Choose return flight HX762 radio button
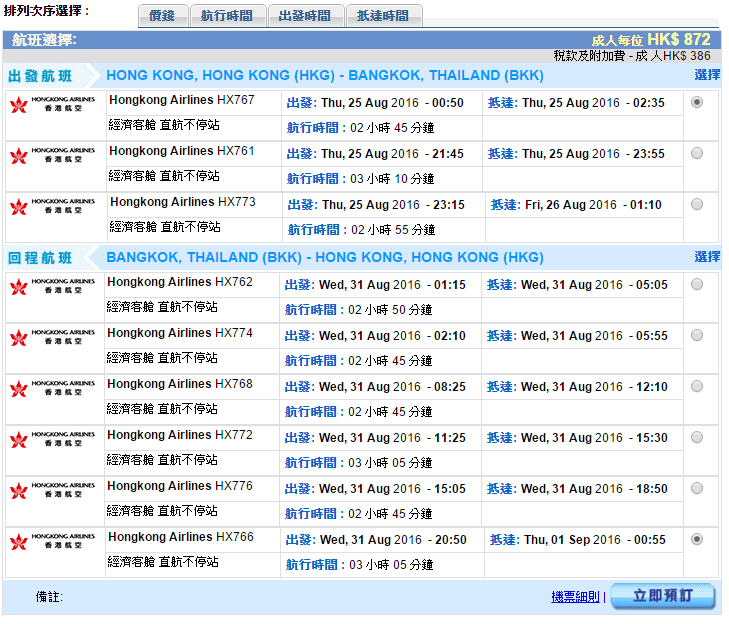This screenshot has width=729, height=624. tap(697, 284)
